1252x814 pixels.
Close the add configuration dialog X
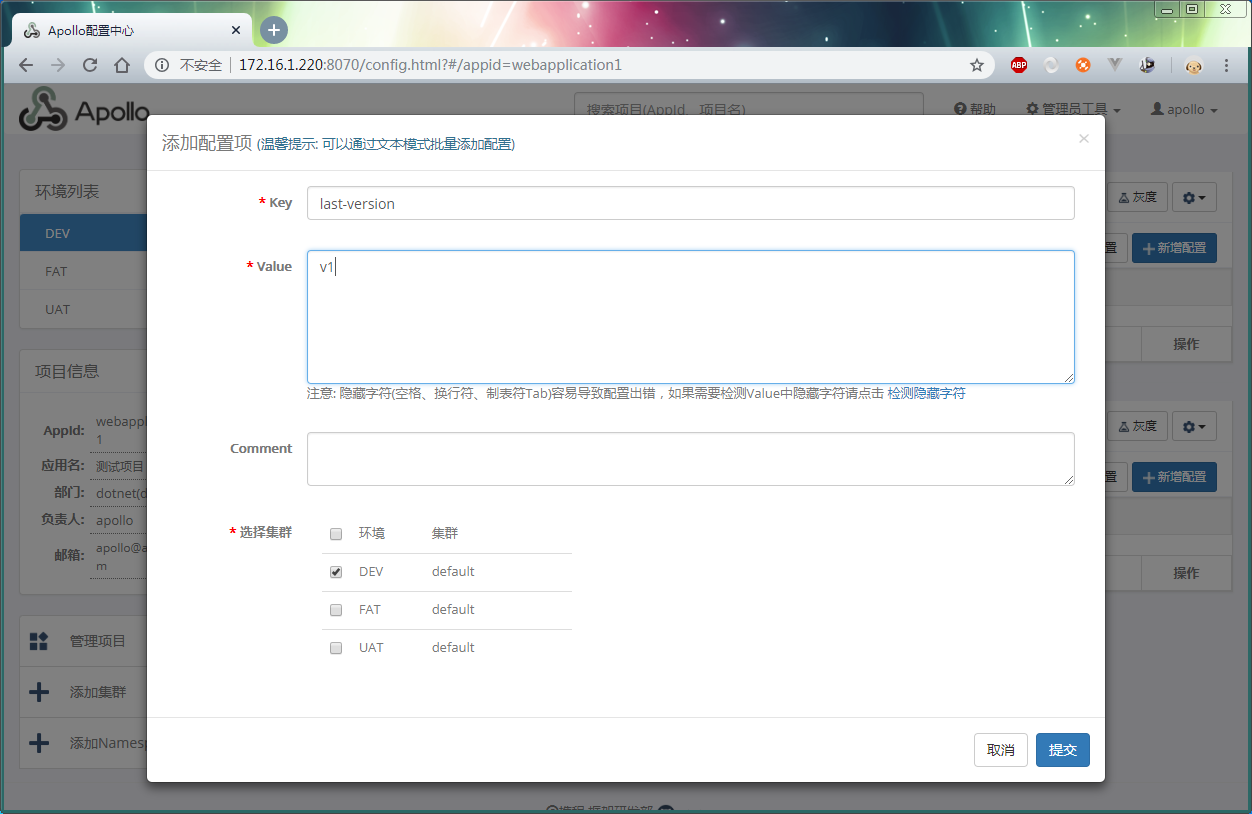[1084, 139]
